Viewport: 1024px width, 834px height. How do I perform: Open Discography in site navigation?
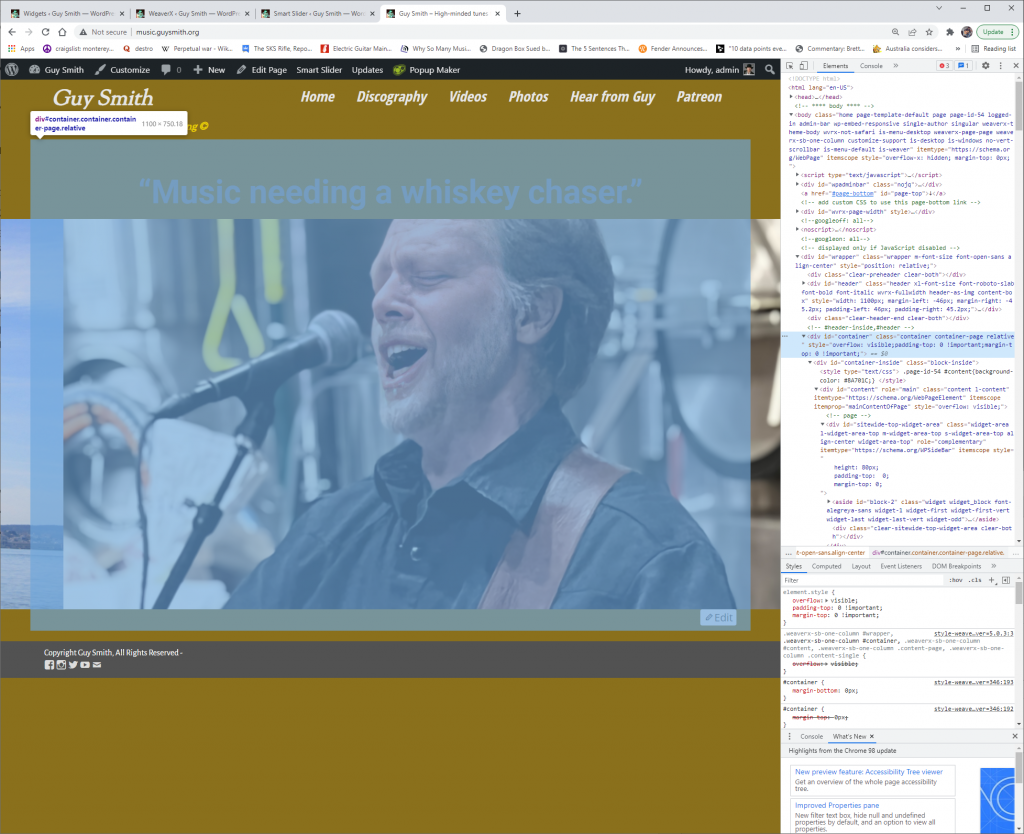[x=391, y=97]
